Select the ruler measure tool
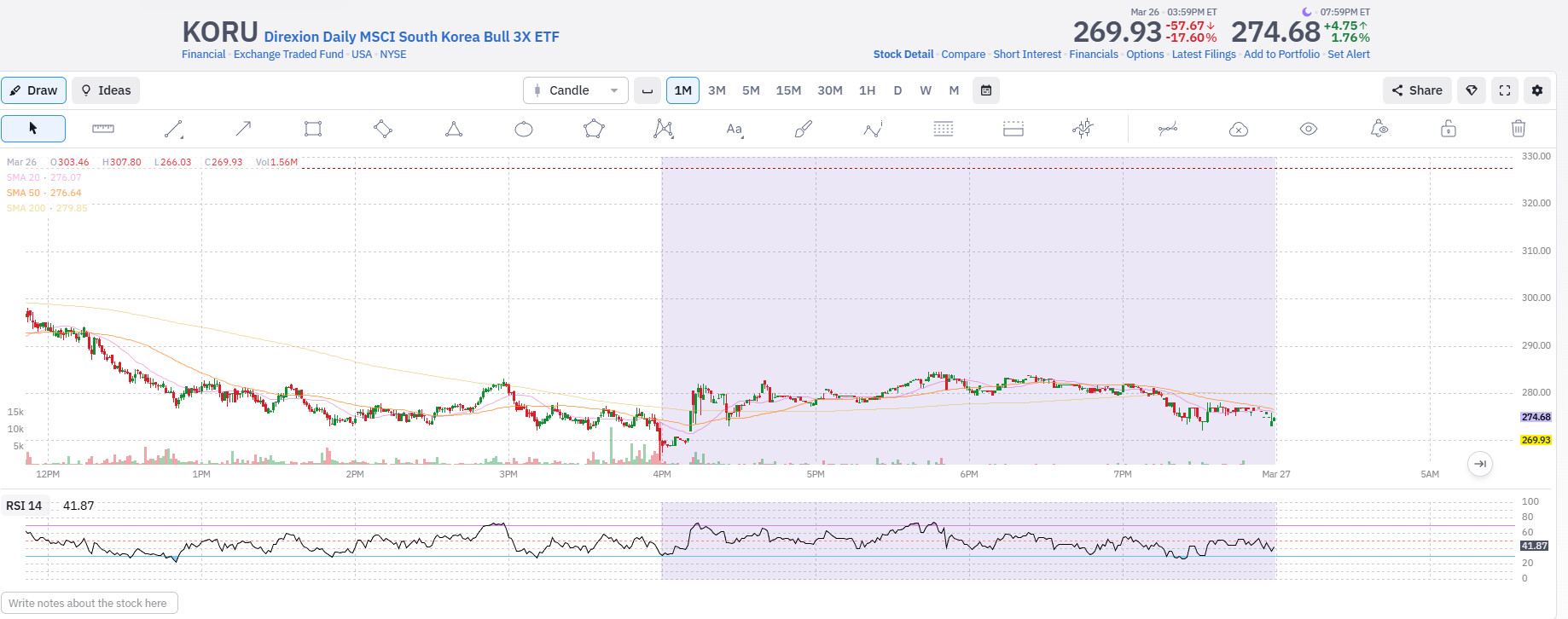 103,129
